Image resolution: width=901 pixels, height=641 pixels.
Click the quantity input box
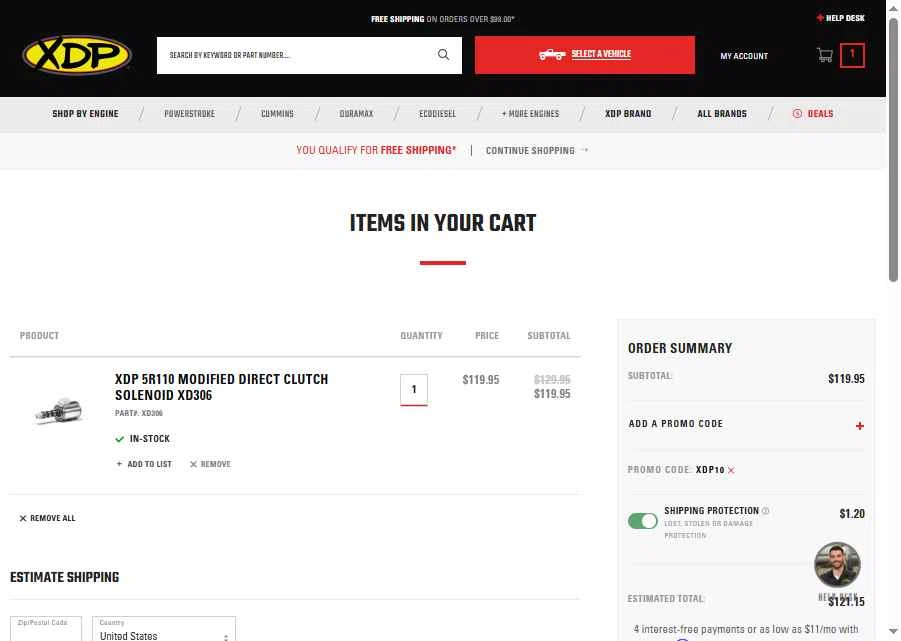(x=414, y=389)
